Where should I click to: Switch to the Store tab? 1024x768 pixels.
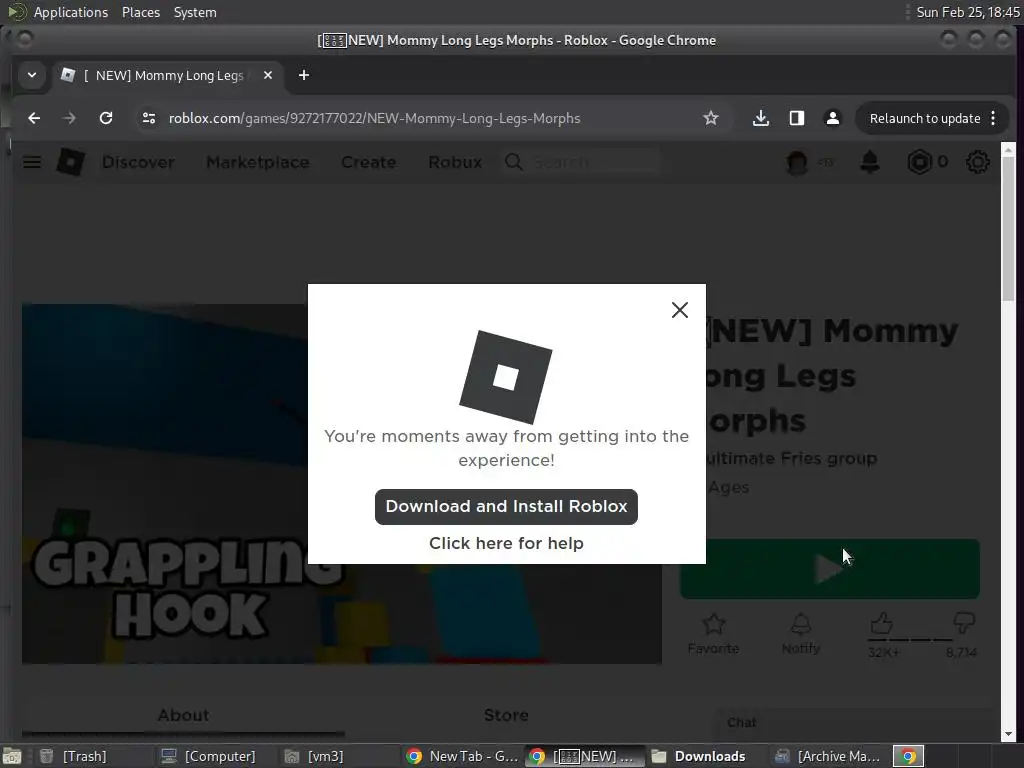[x=506, y=715]
